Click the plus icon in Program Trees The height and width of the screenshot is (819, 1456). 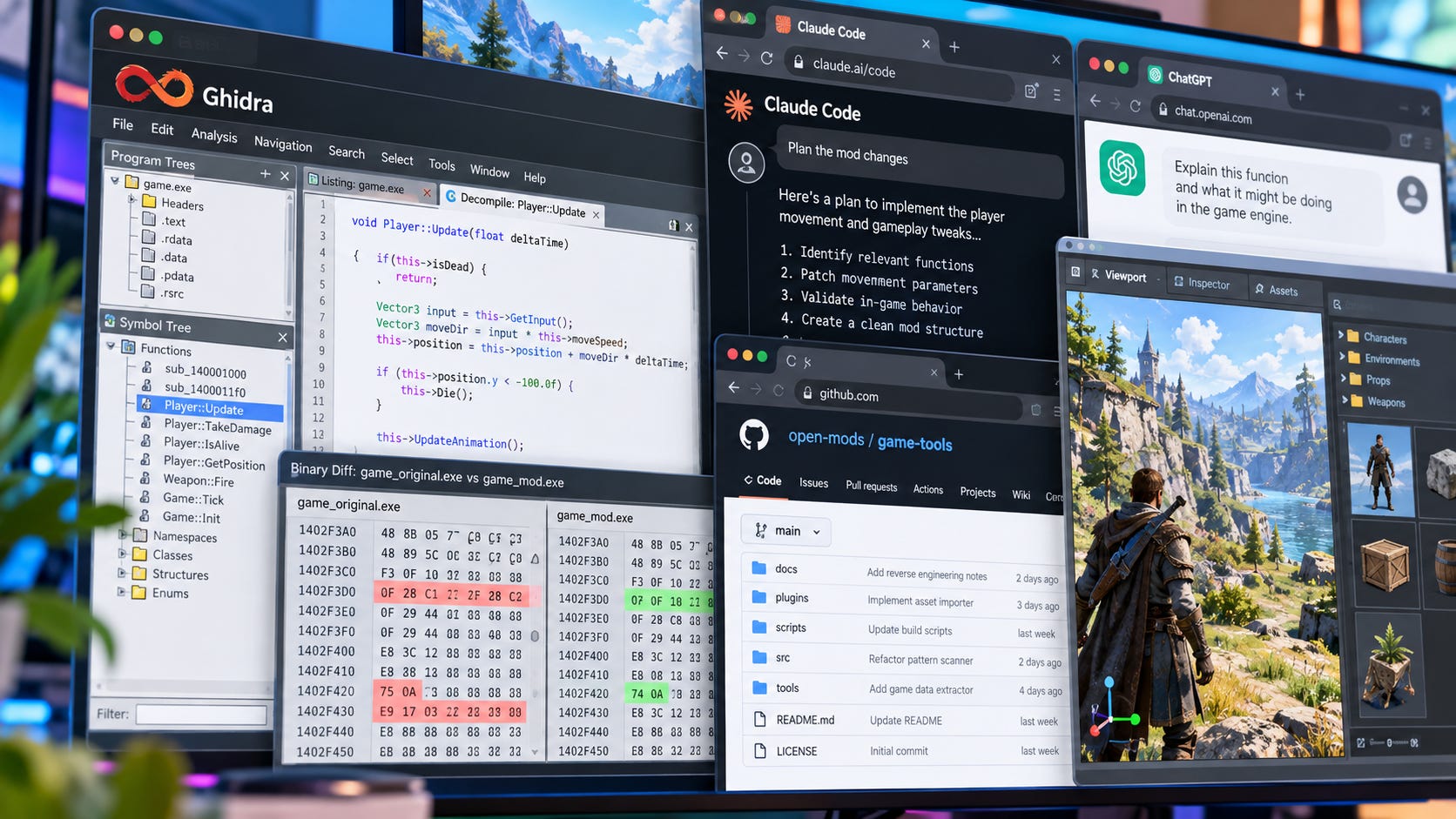coord(265,174)
